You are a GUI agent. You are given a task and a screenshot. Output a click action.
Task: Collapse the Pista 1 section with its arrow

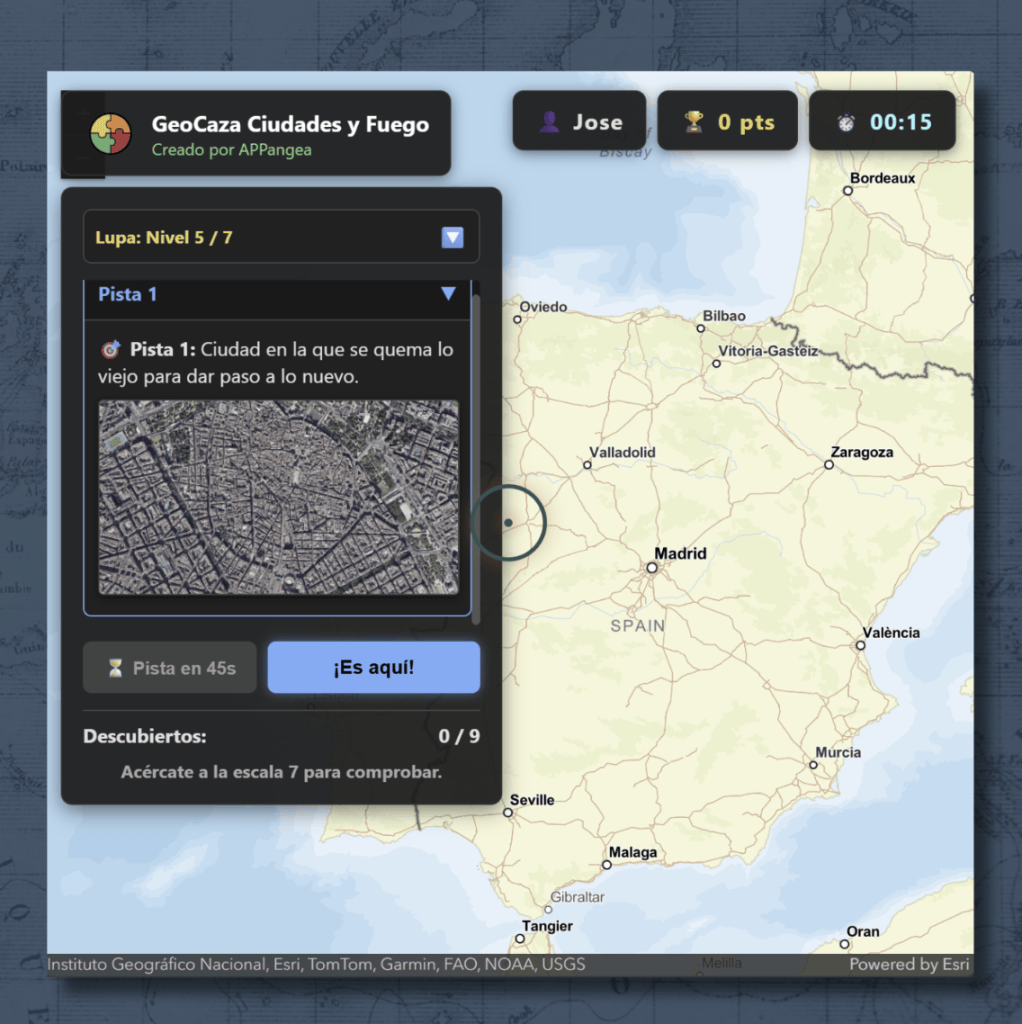coord(448,293)
